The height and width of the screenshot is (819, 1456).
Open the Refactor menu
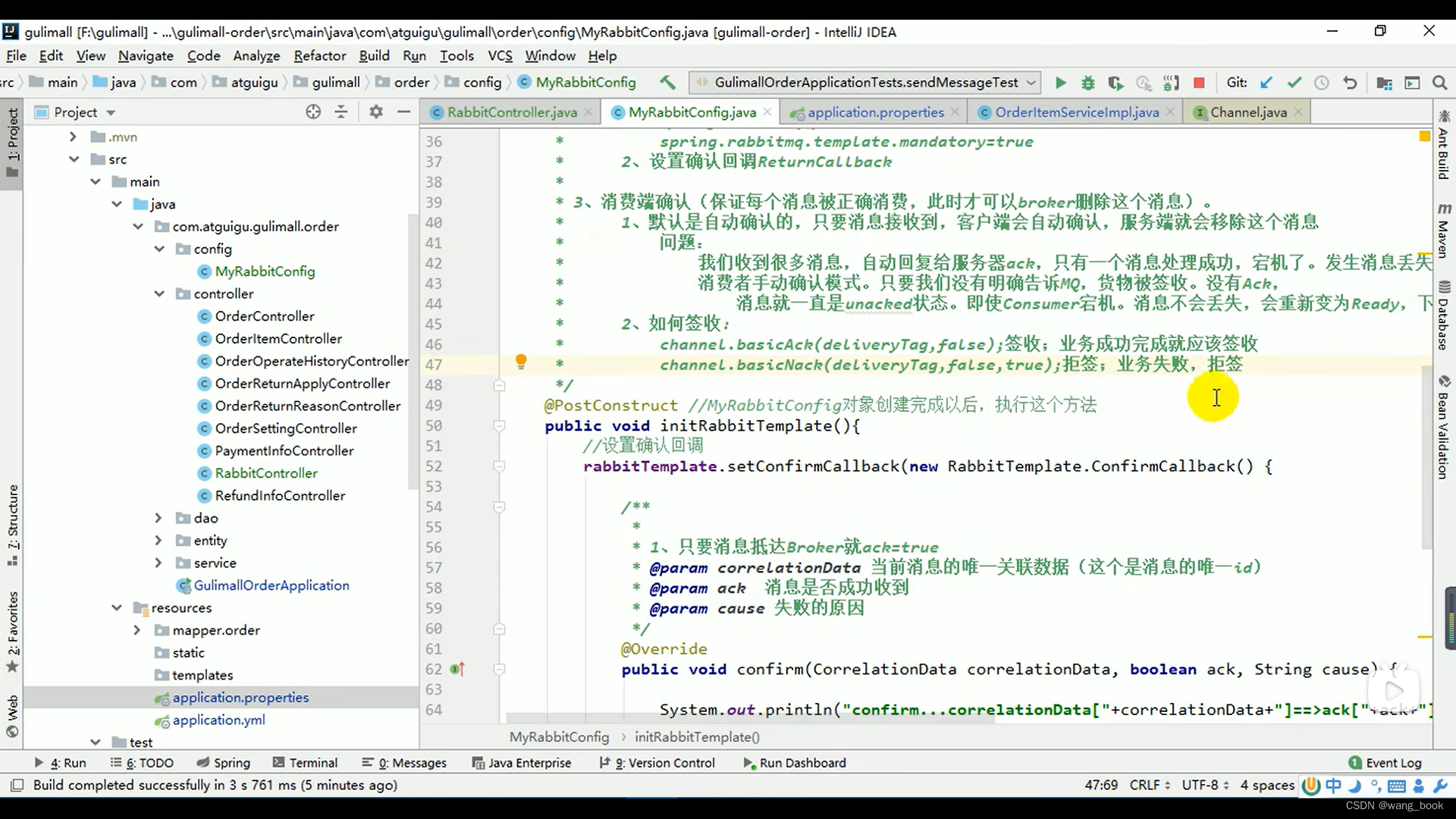point(320,55)
